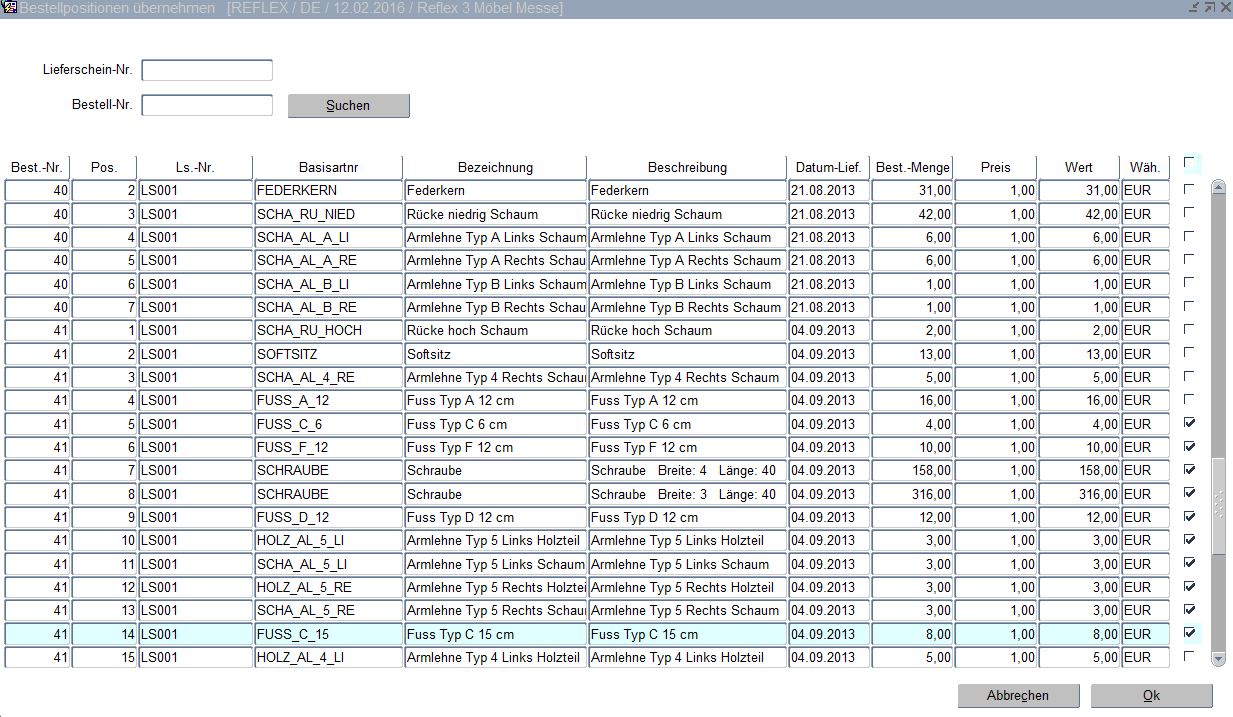Screen dimensions: 1233x717
Task: Uncheck the FUSS_C_6 row checkbox
Action: tap(1189, 423)
